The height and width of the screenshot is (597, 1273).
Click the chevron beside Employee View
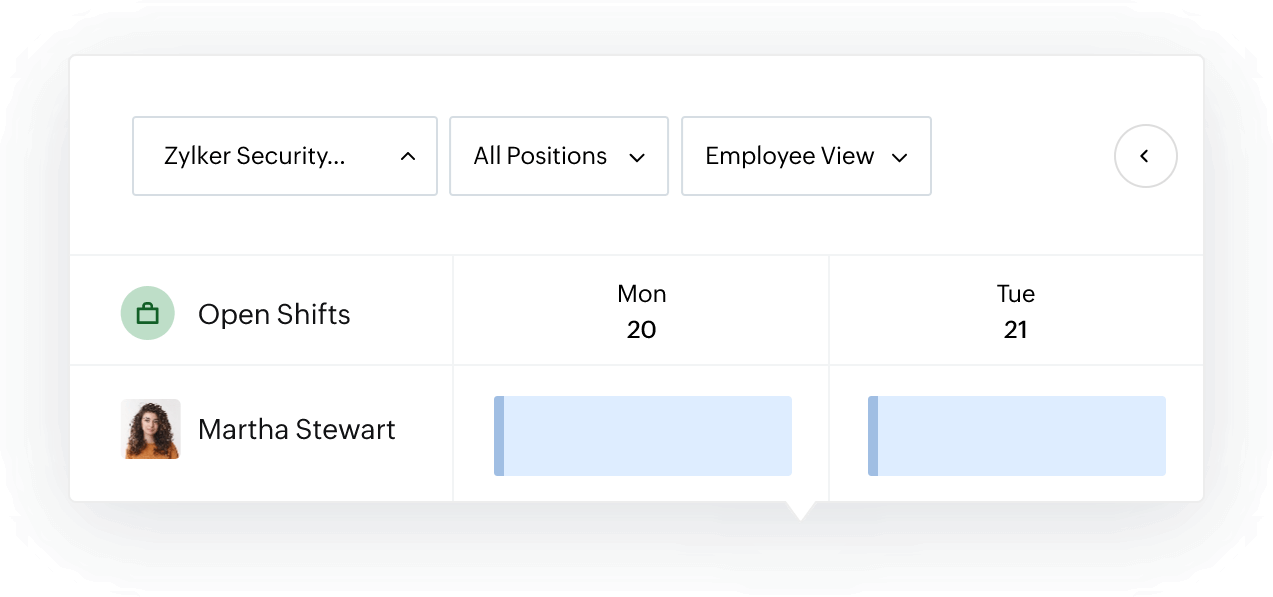pyautogui.click(x=899, y=157)
